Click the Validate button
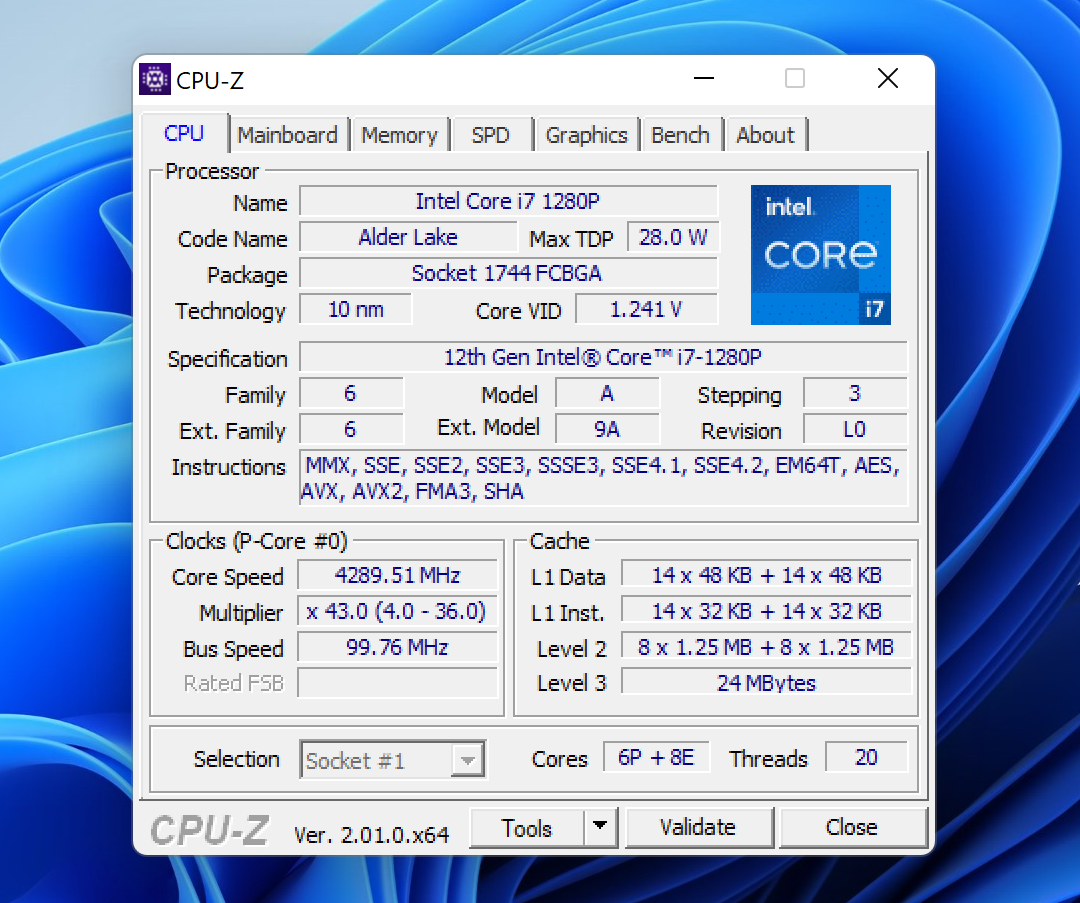1080x903 pixels. pos(698,827)
